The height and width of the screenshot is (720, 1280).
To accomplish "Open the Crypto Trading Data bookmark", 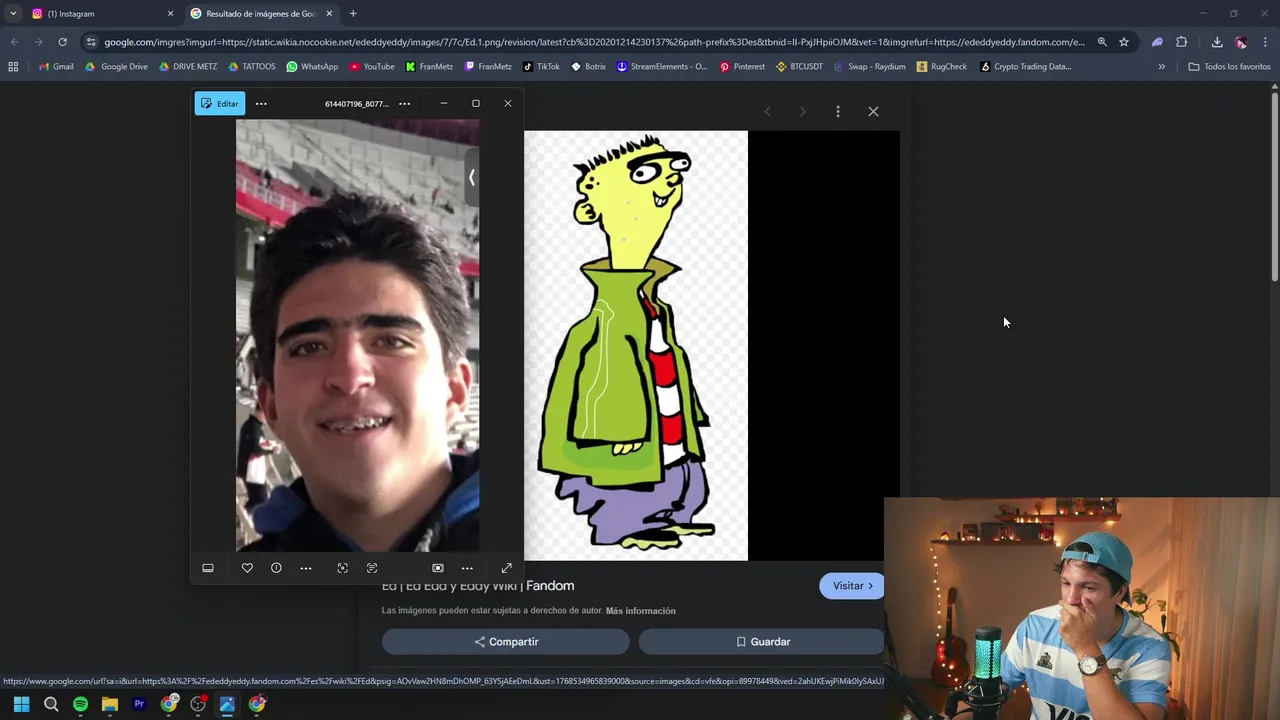I will [x=1025, y=67].
